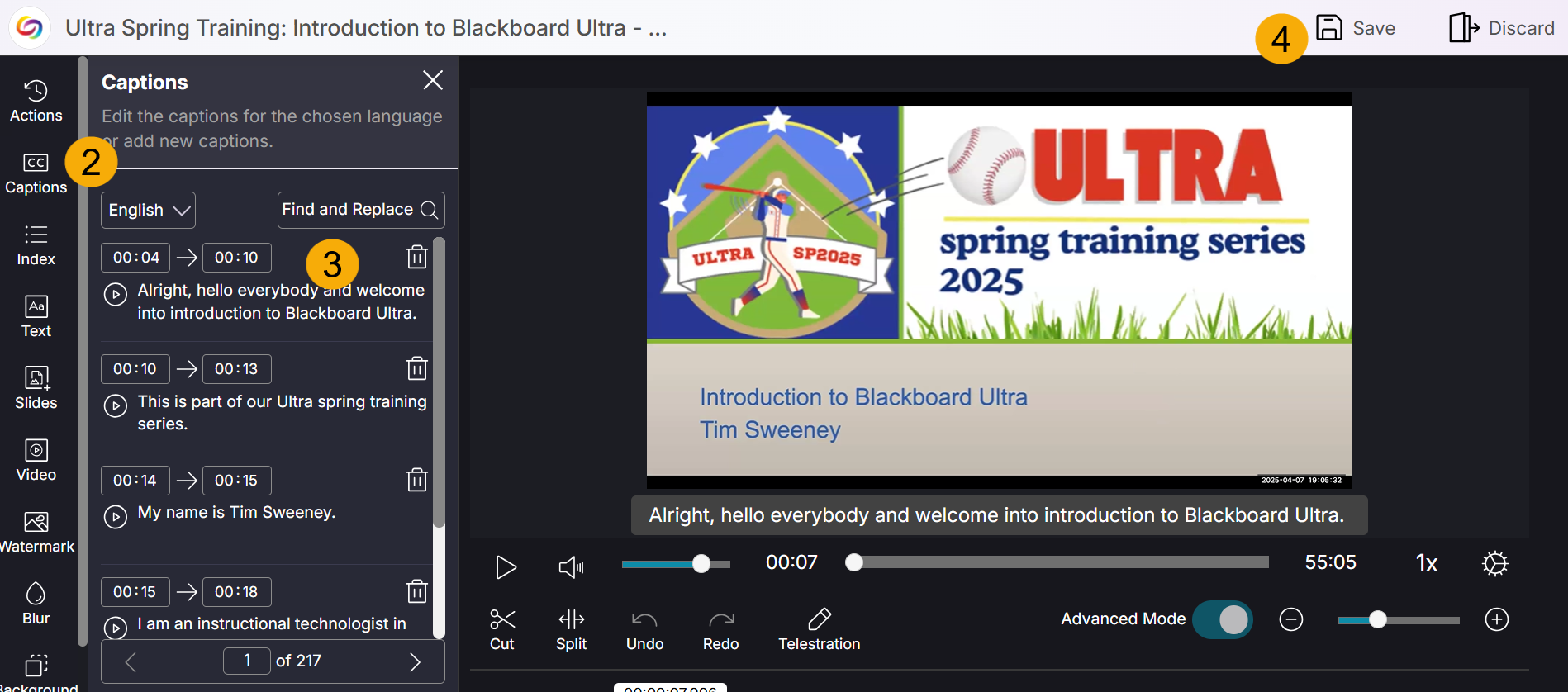
Task: Zoom in the timeline with plus
Action: click(x=1497, y=619)
